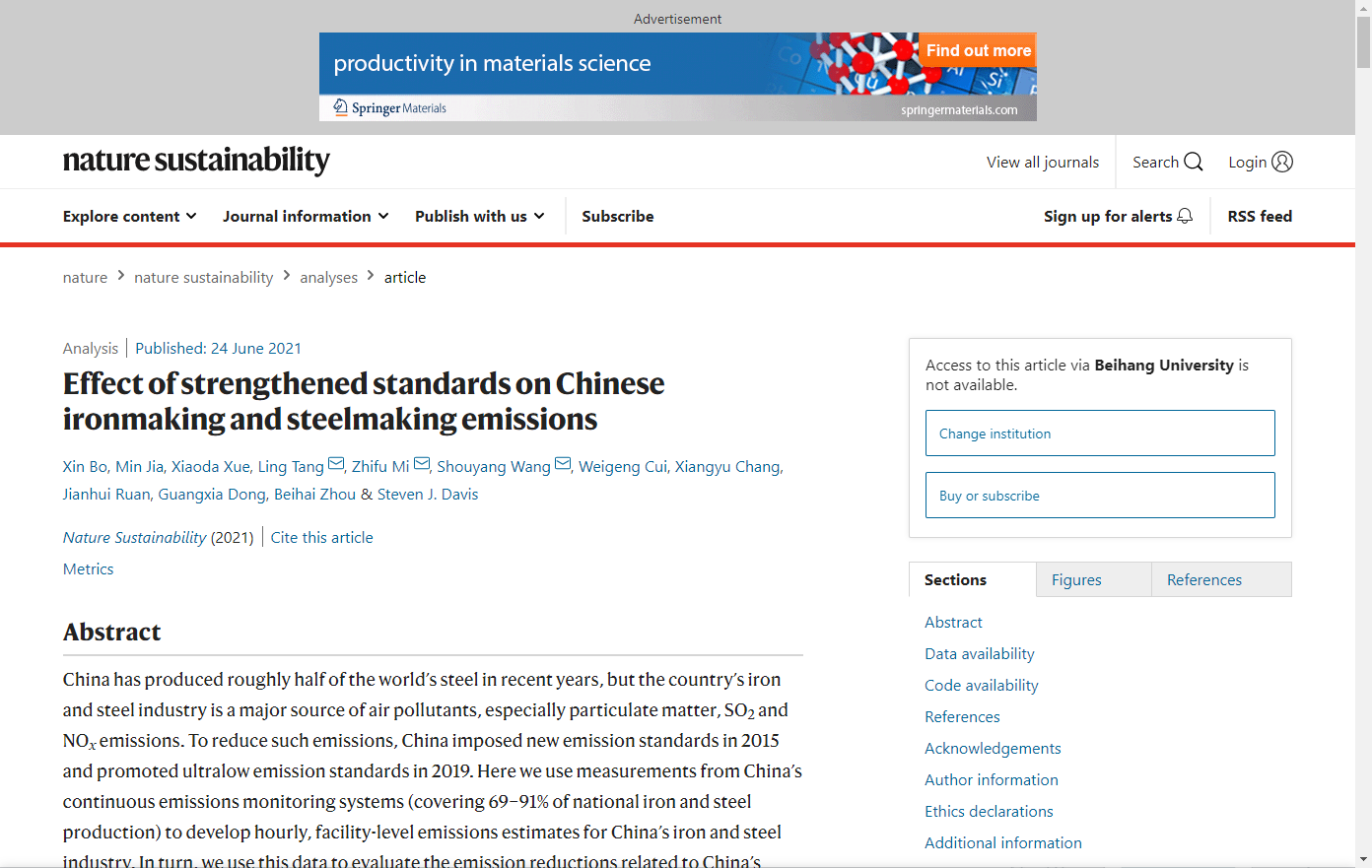Viewport: 1372px width, 868px height.
Task: Click envelope icon next to Zhifu Mi
Action: tap(422, 464)
